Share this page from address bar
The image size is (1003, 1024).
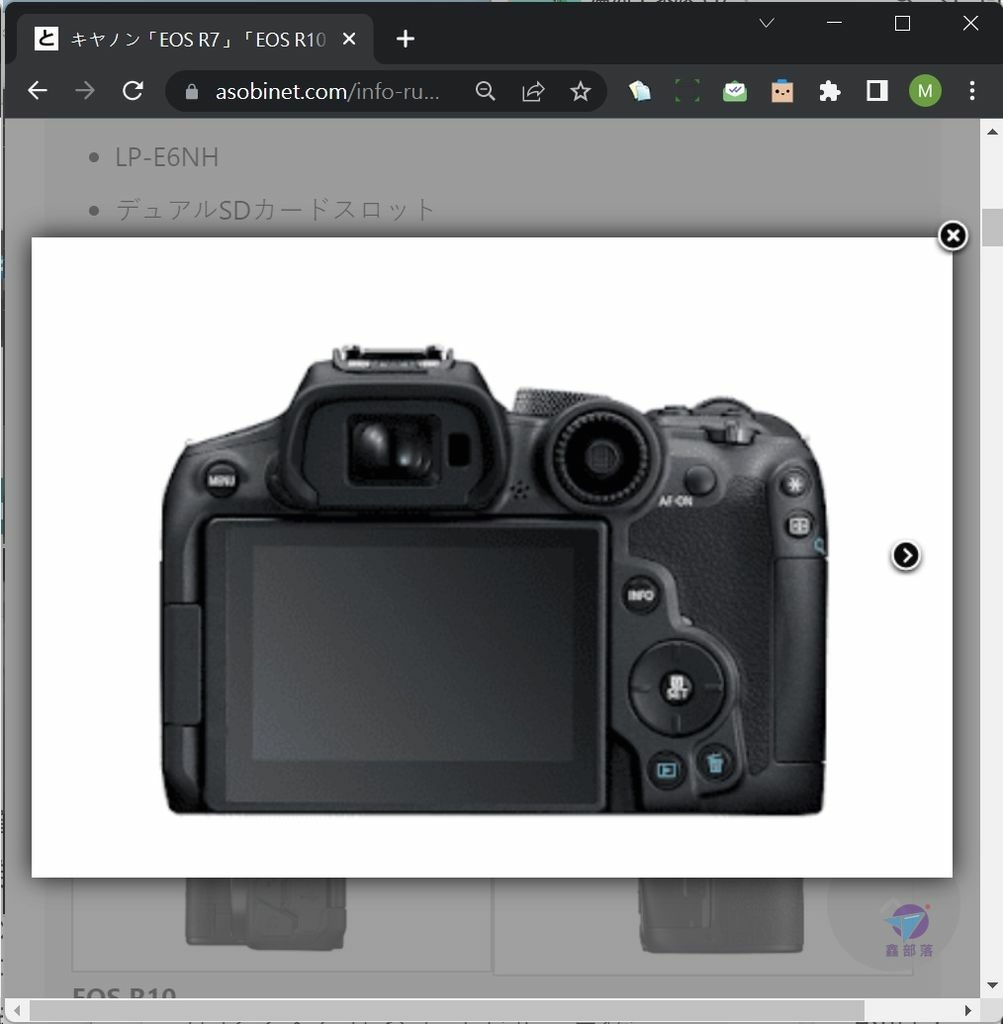(x=533, y=91)
